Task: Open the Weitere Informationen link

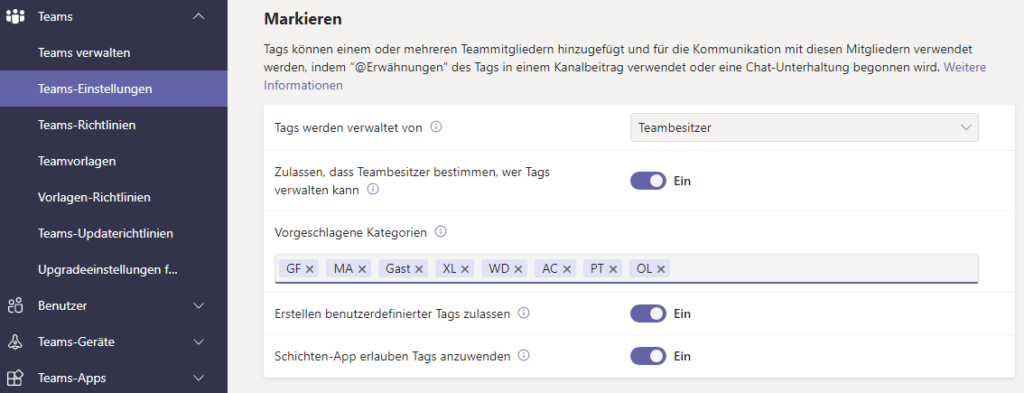Action: pyautogui.click(x=625, y=76)
